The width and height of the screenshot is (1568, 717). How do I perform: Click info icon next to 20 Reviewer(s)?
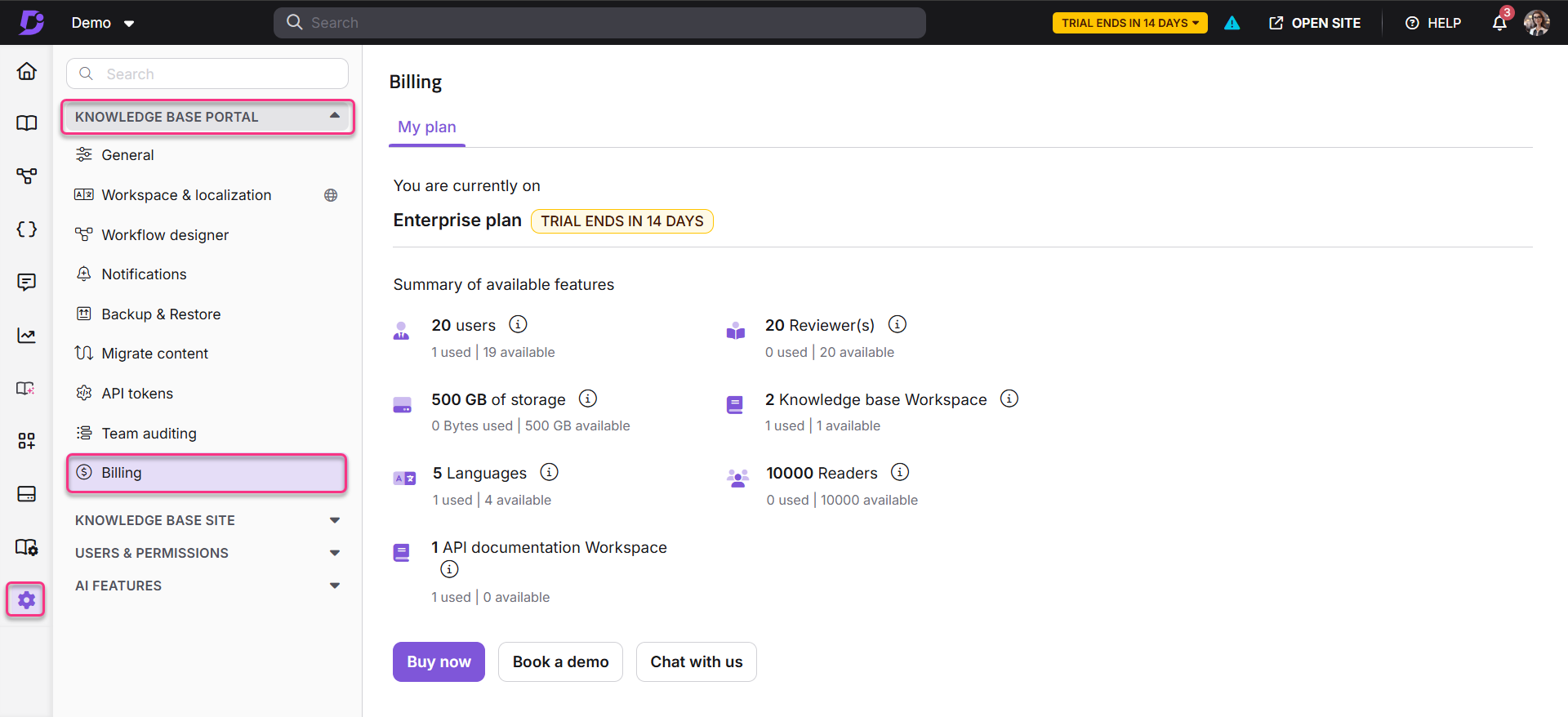(898, 324)
